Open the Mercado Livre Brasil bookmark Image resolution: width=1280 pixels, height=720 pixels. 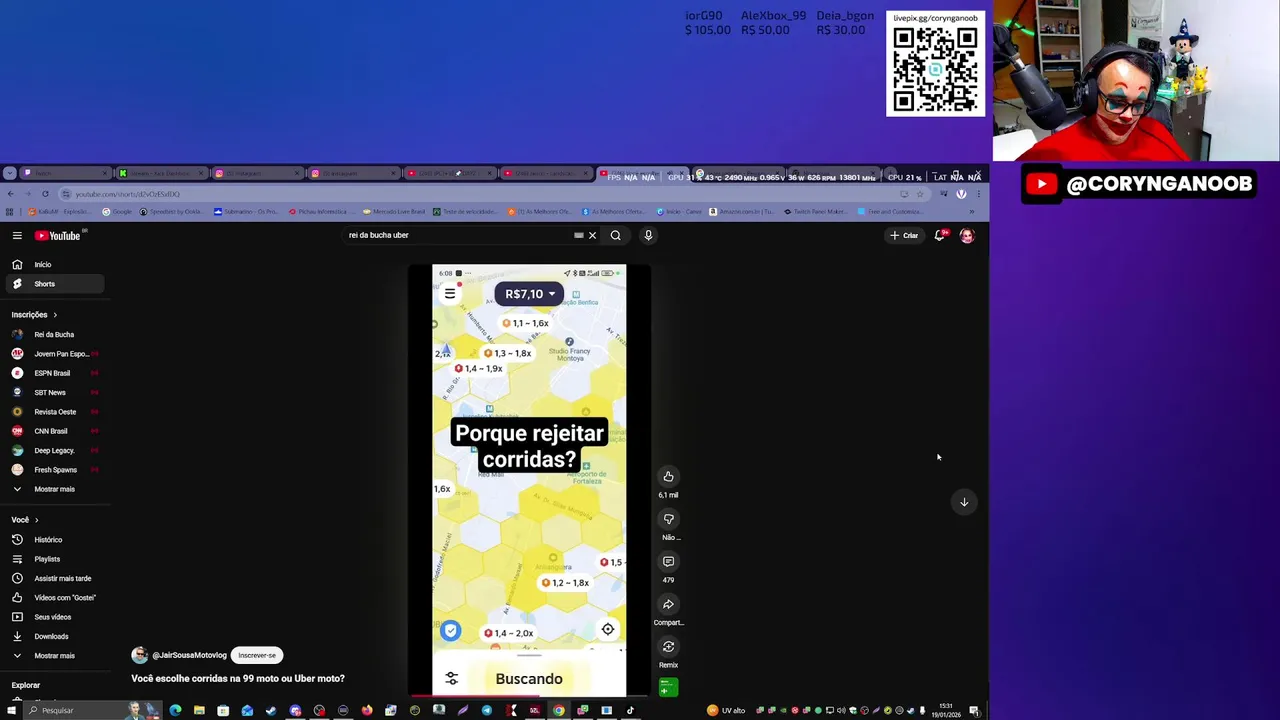[x=394, y=212]
